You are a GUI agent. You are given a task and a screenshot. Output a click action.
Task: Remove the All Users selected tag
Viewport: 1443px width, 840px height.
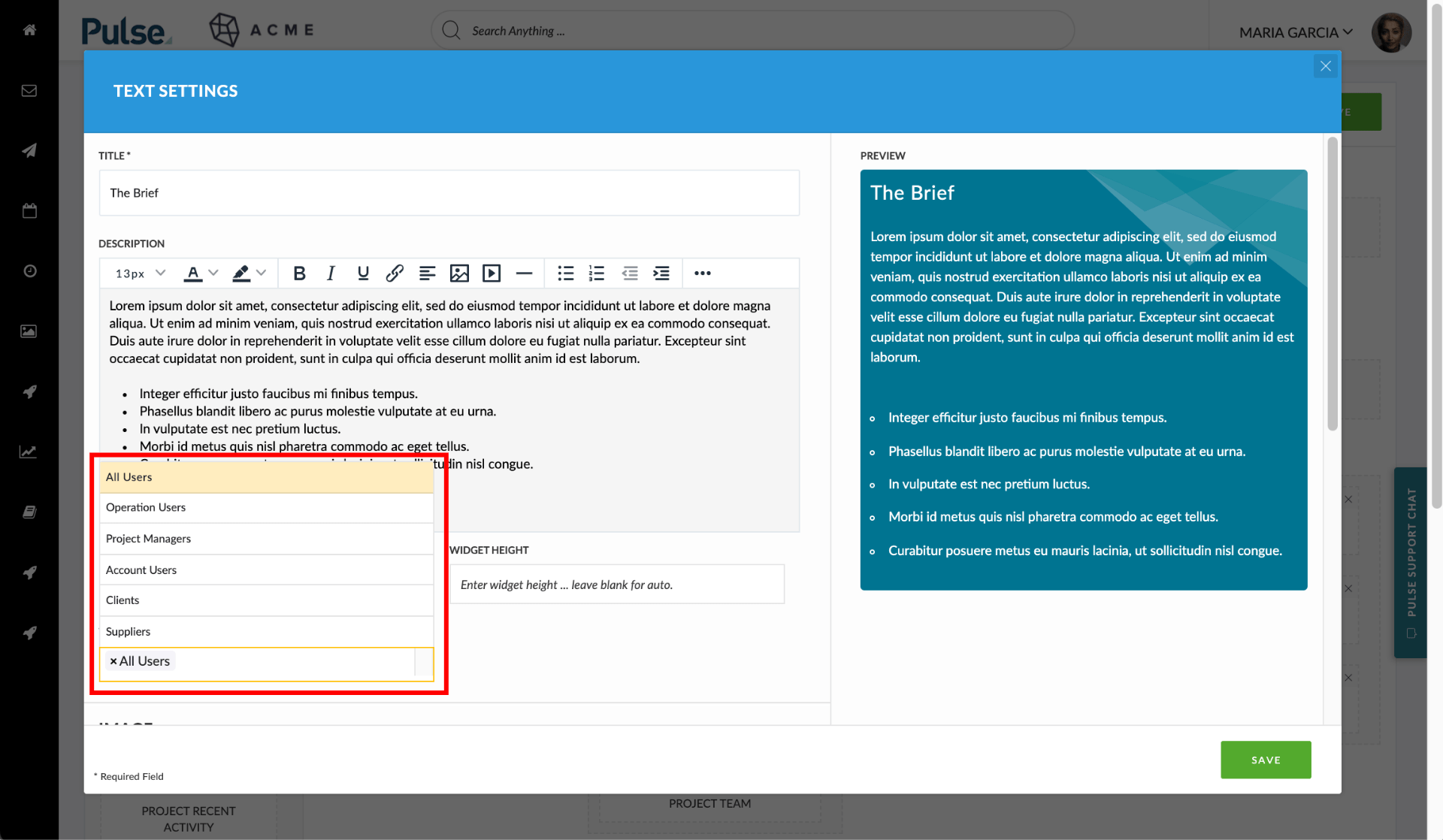113,661
